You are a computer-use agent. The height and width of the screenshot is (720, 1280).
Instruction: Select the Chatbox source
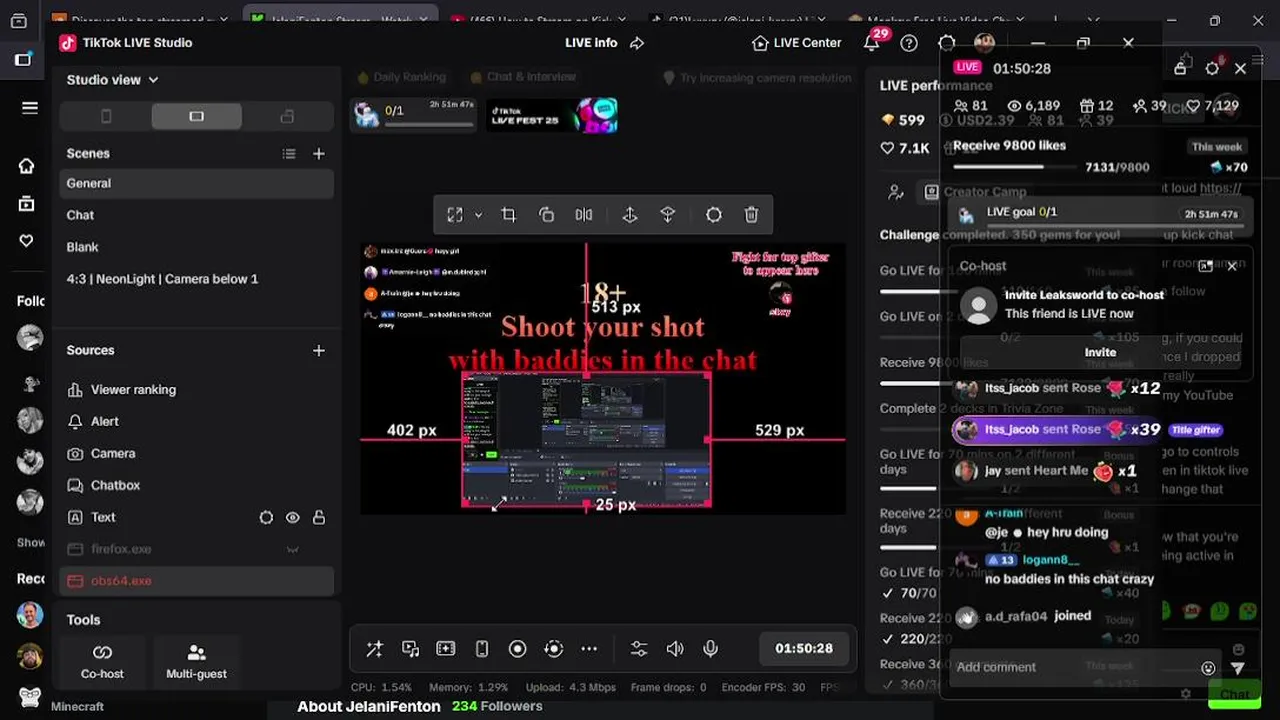(196, 486)
